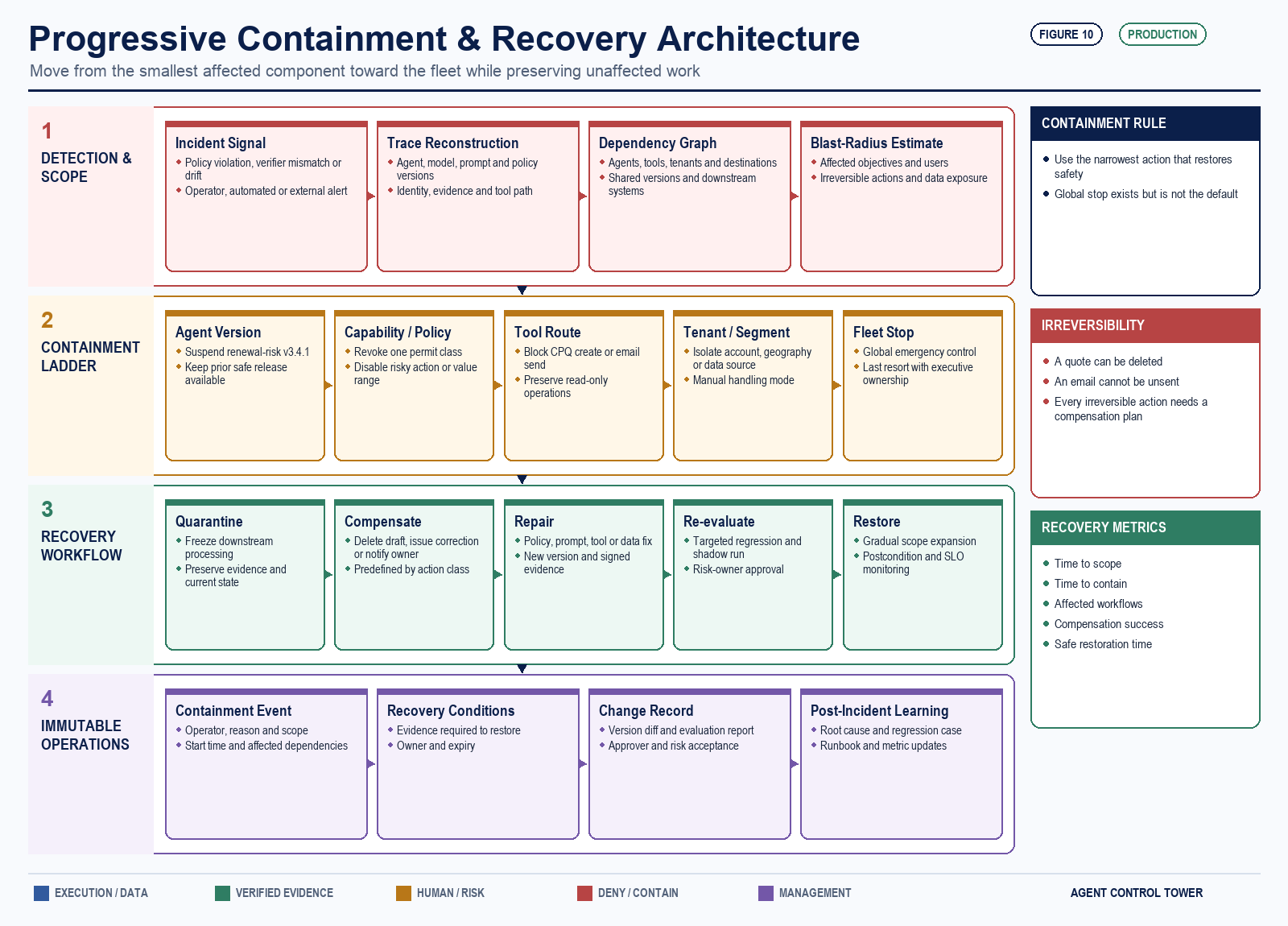Viewport: 1288px width, 926px height.
Task: Click the arrow between Quarantine and Compensate
Action: tap(329, 575)
